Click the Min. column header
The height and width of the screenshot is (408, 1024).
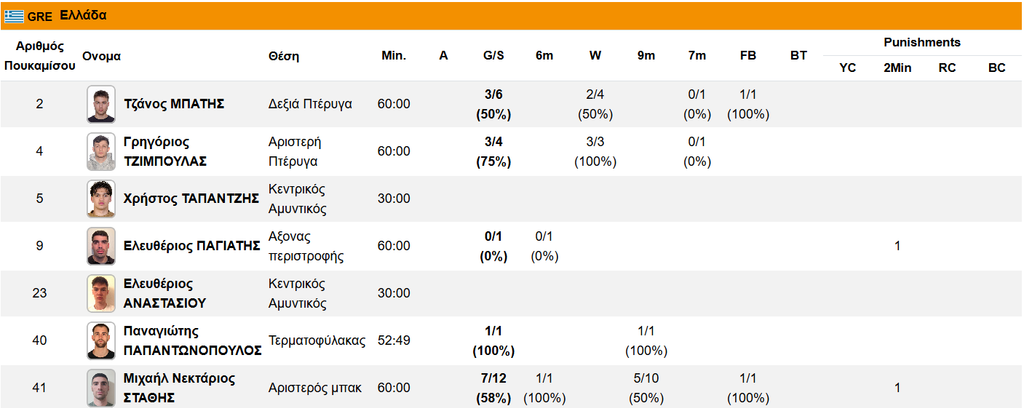tap(394, 56)
